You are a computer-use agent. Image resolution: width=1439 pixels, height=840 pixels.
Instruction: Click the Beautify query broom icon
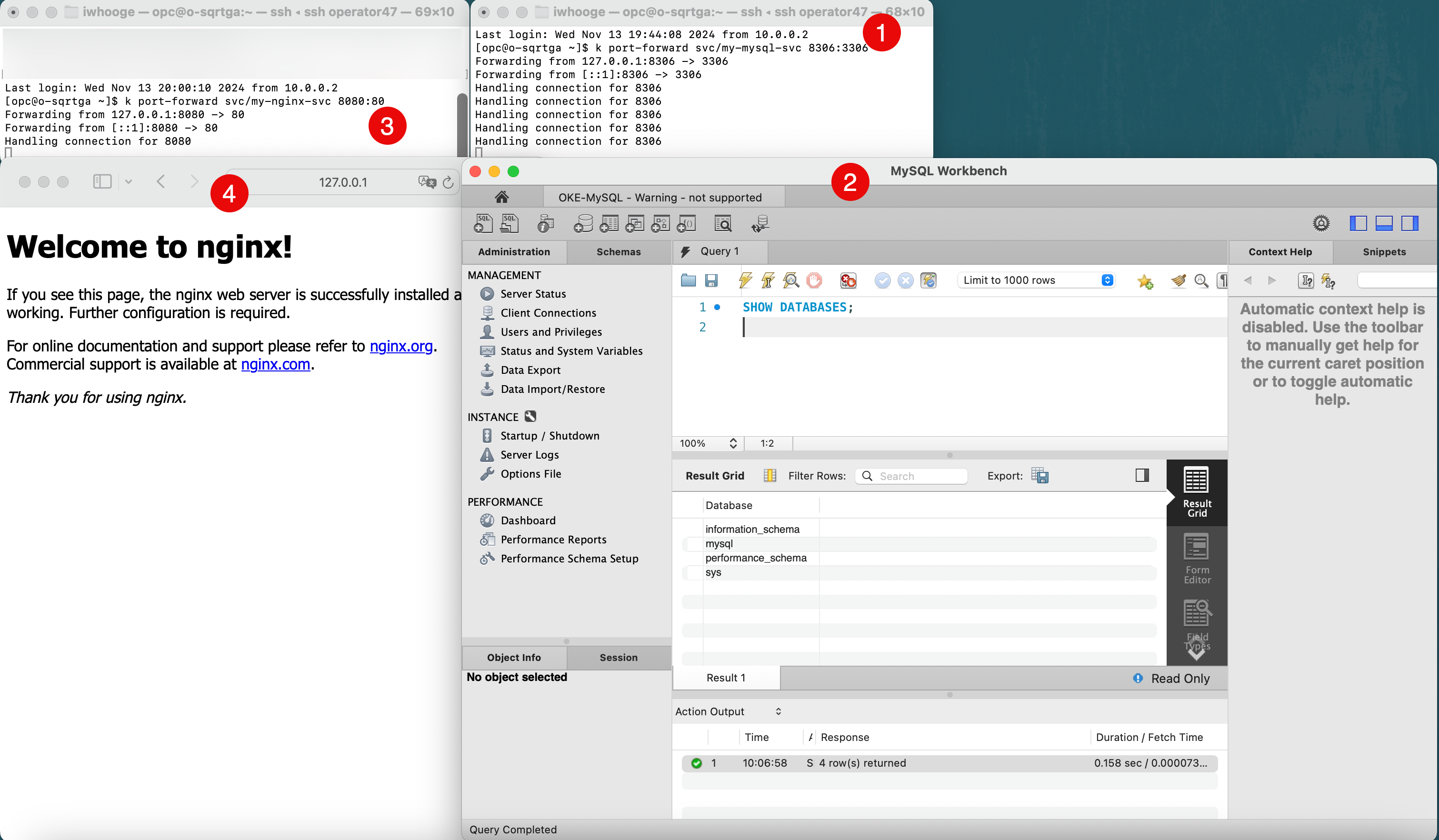(x=1178, y=280)
